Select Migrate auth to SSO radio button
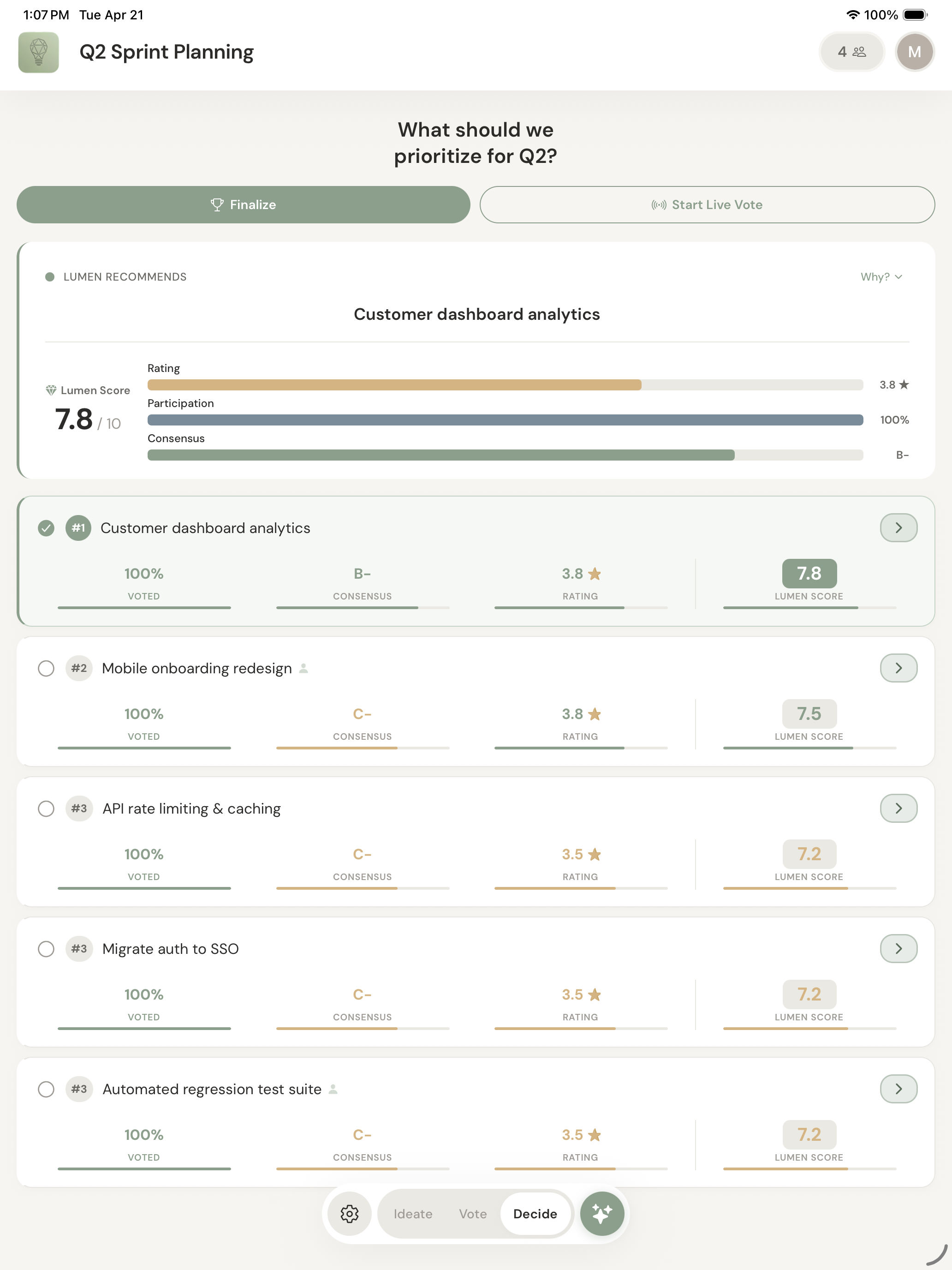Image resolution: width=952 pixels, height=1270 pixels. click(x=46, y=948)
